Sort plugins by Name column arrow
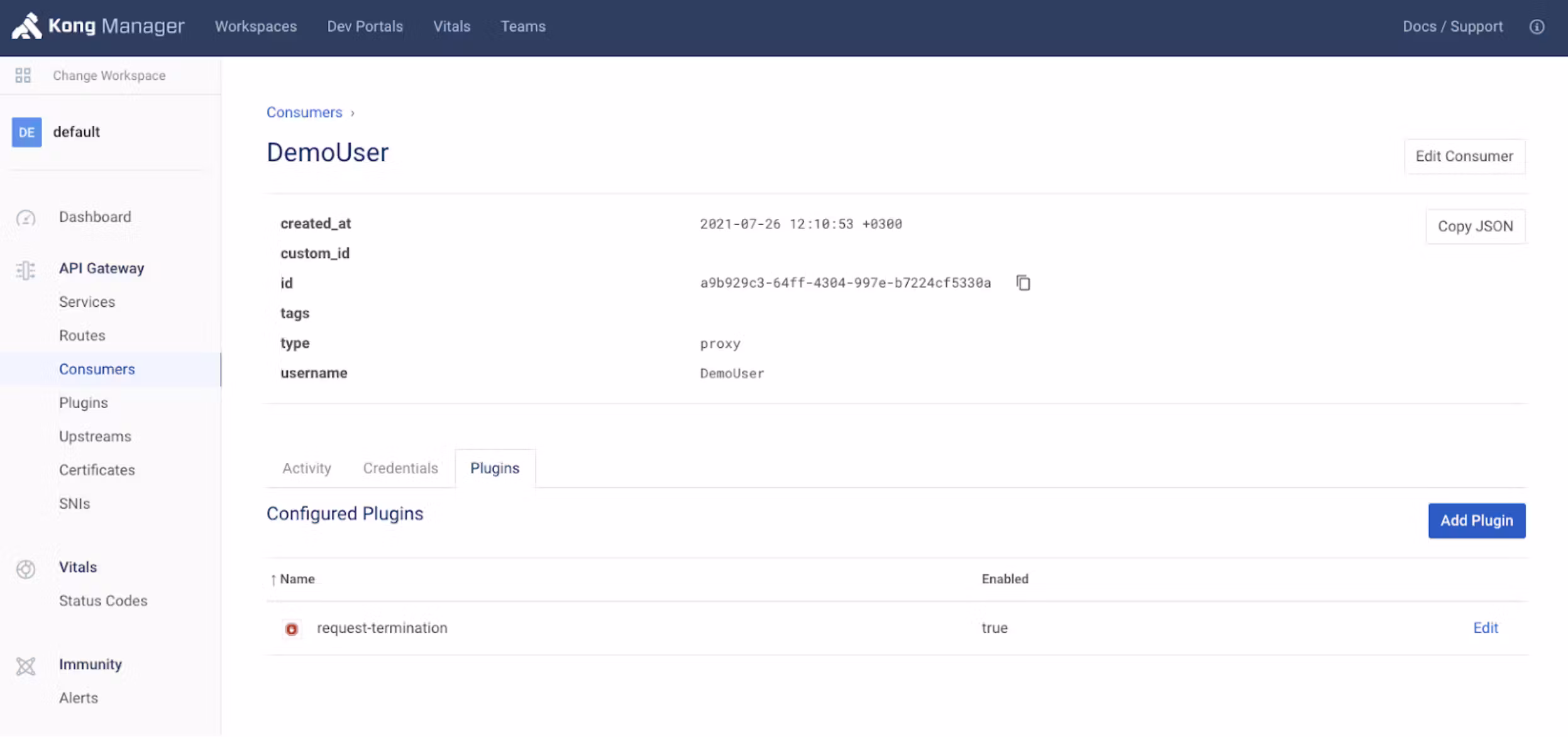 [x=273, y=579]
